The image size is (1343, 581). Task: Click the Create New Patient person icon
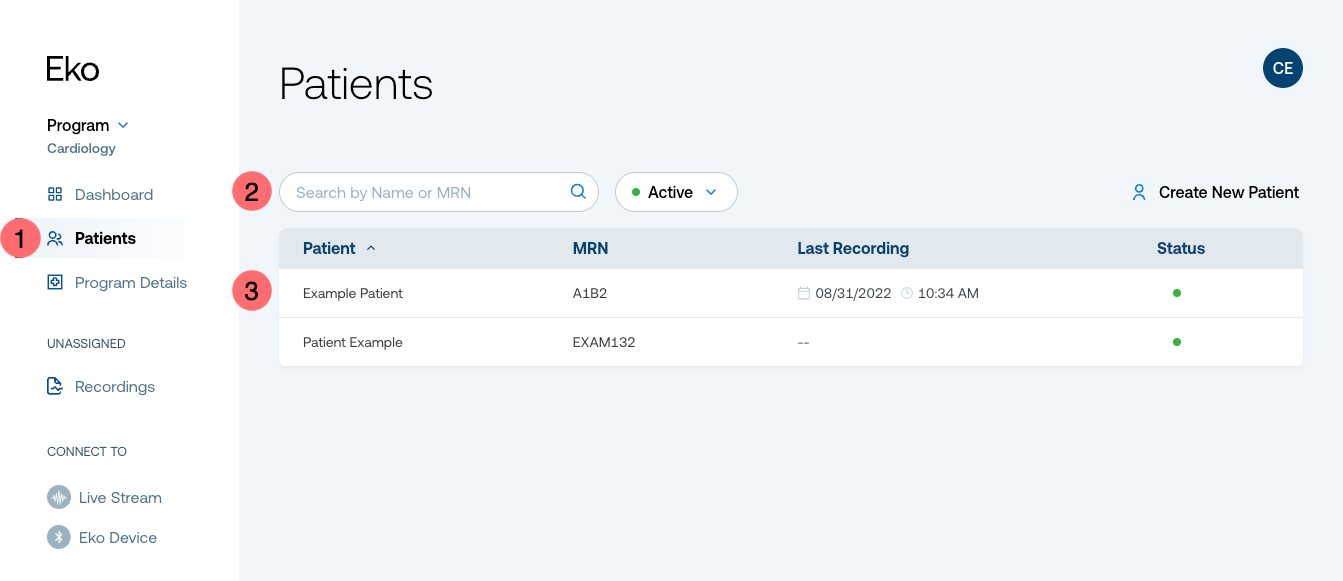(1139, 192)
